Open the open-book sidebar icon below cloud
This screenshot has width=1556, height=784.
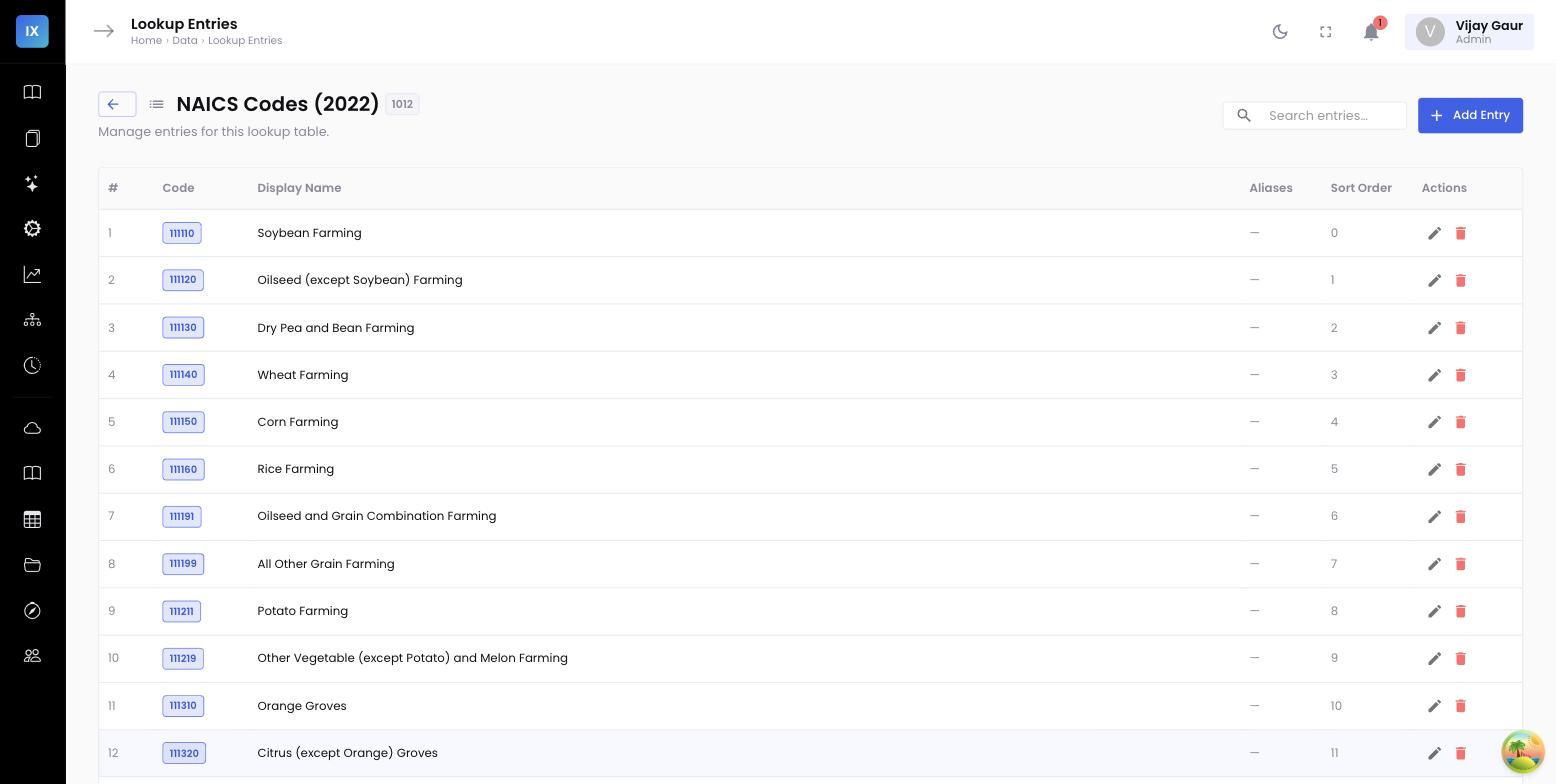coord(32,473)
